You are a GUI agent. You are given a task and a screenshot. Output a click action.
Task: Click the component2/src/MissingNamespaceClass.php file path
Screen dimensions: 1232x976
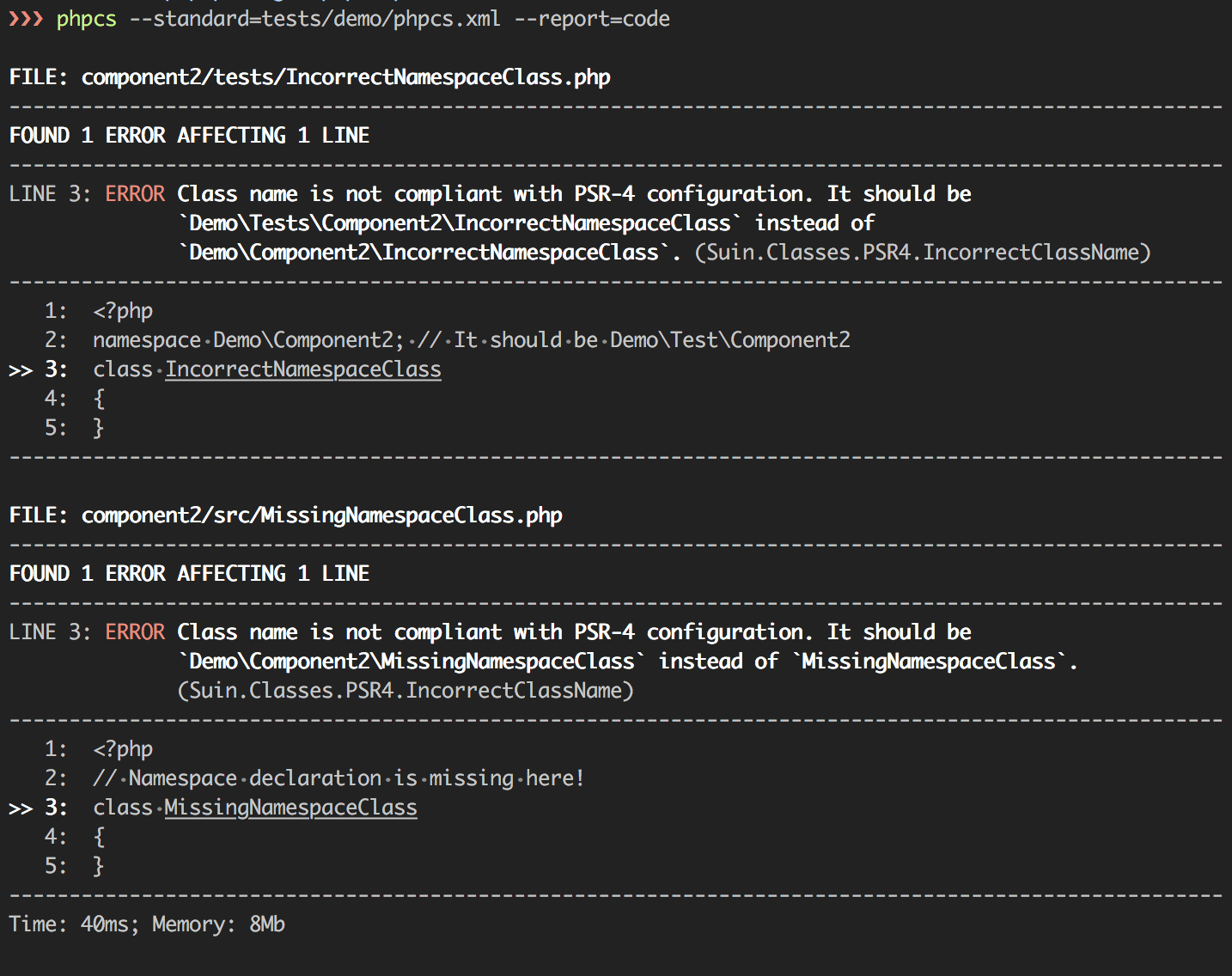tap(321, 515)
